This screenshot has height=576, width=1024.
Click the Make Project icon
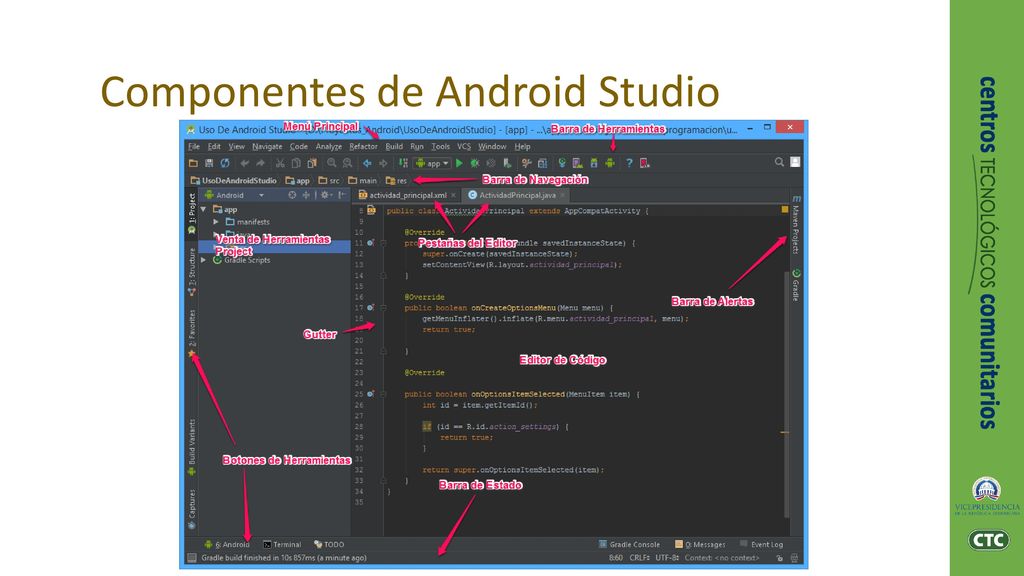click(403, 163)
